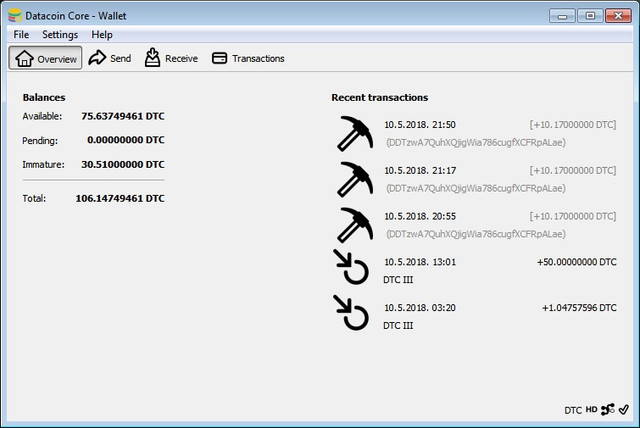Click the sync checkmark status icon
Viewport: 640px width, 428px height.
pos(624,409)
